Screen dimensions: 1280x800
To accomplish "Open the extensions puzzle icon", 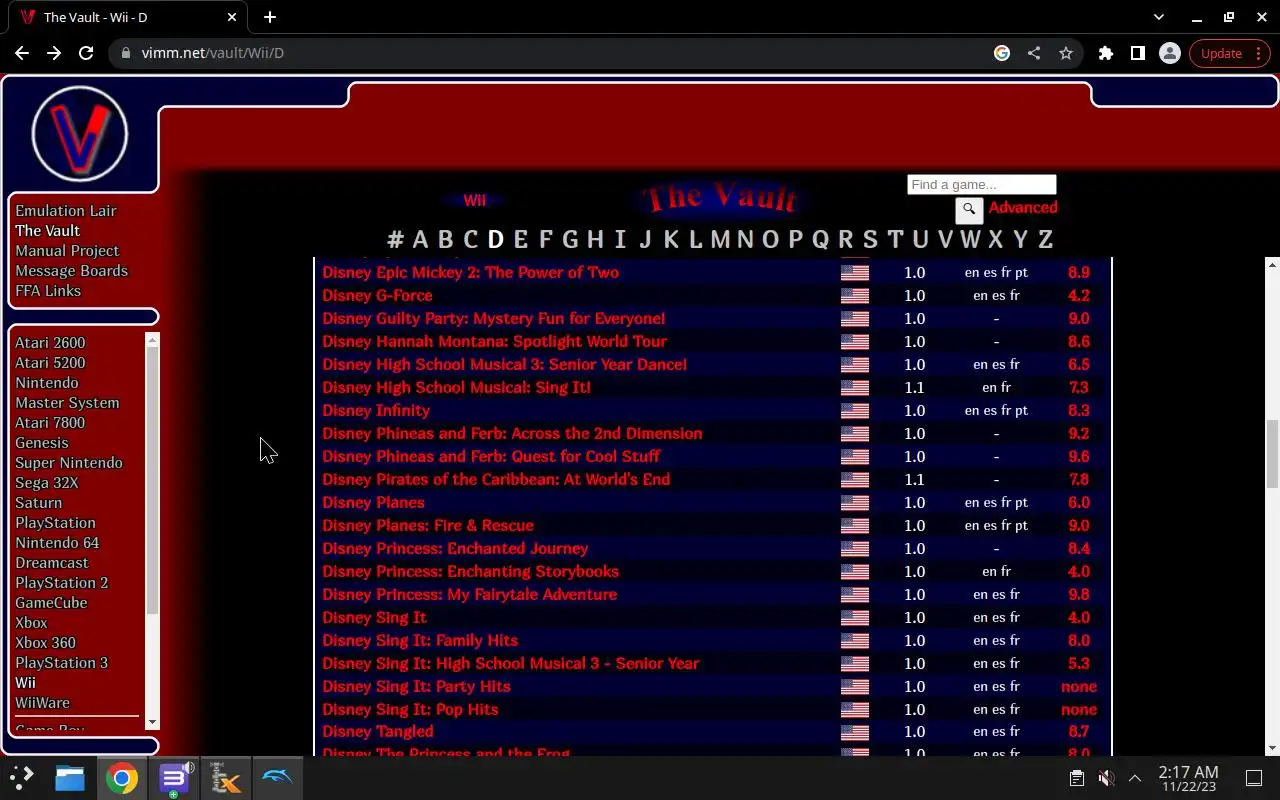I will click(x=1106, y=53).
